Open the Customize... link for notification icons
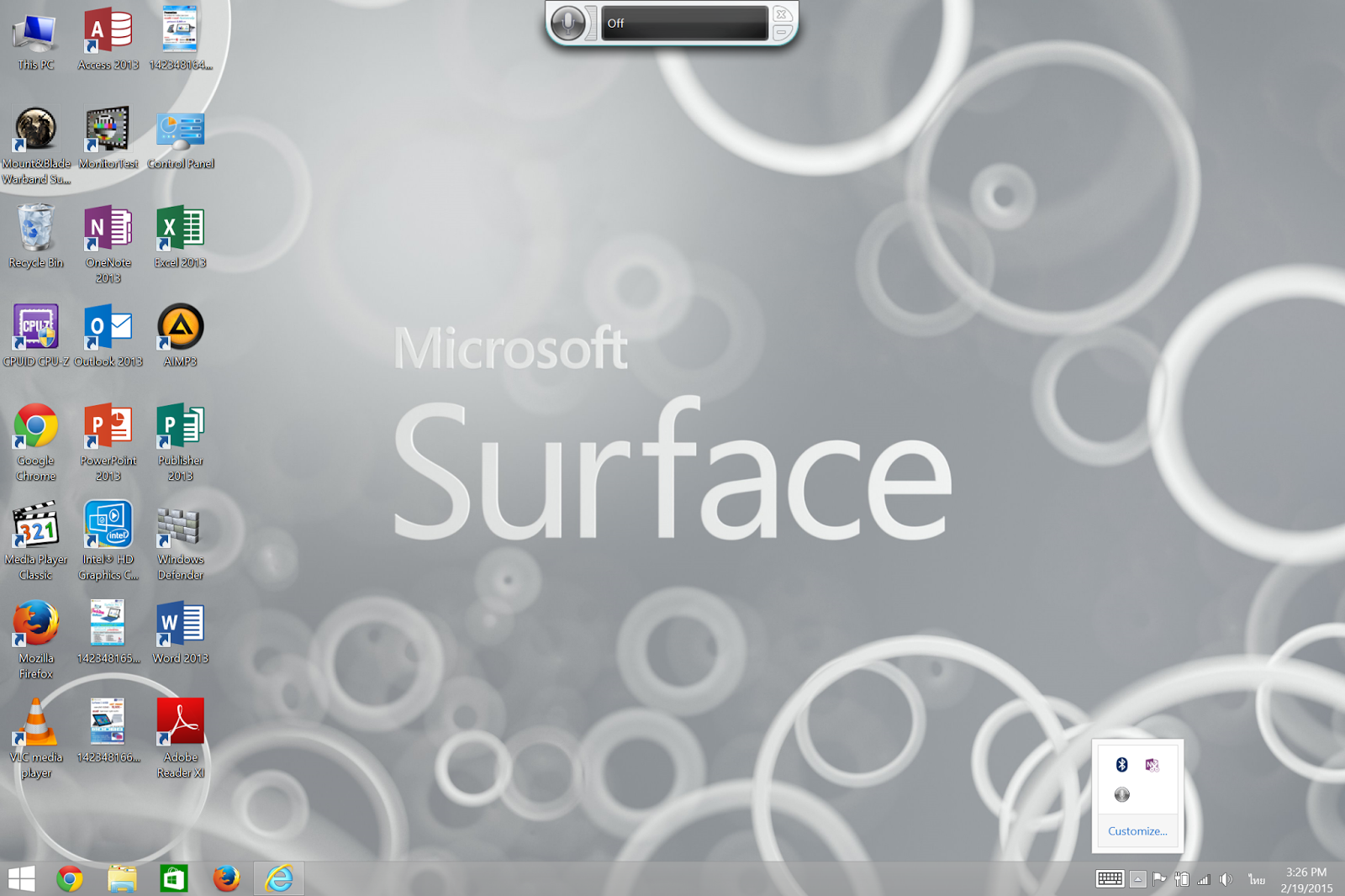The width and height of the screenshot is (1345, 896). pos(1137,831)
